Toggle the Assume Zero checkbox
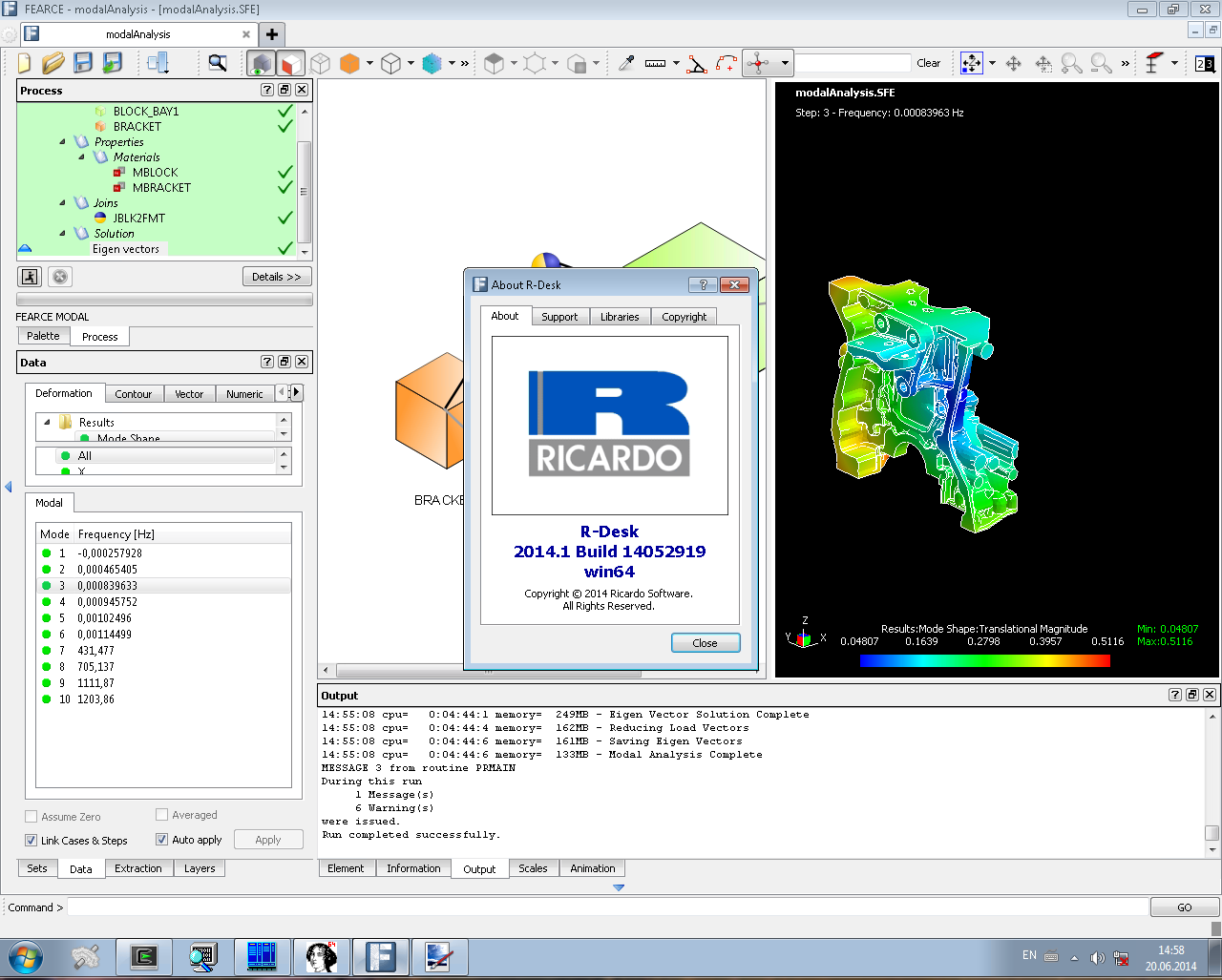 [32, 817]
